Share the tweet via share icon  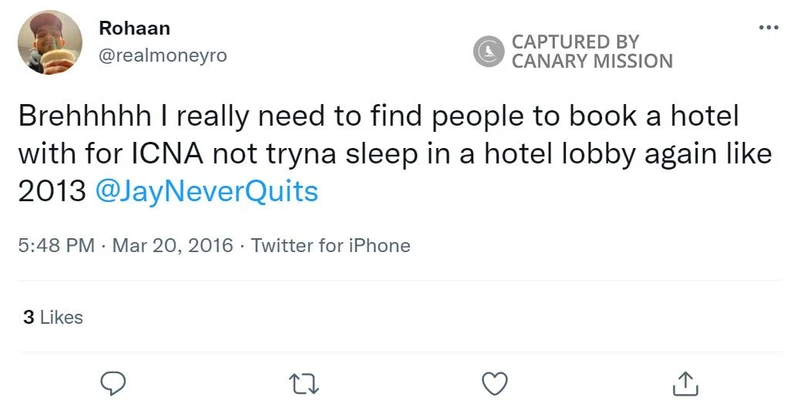685,382
